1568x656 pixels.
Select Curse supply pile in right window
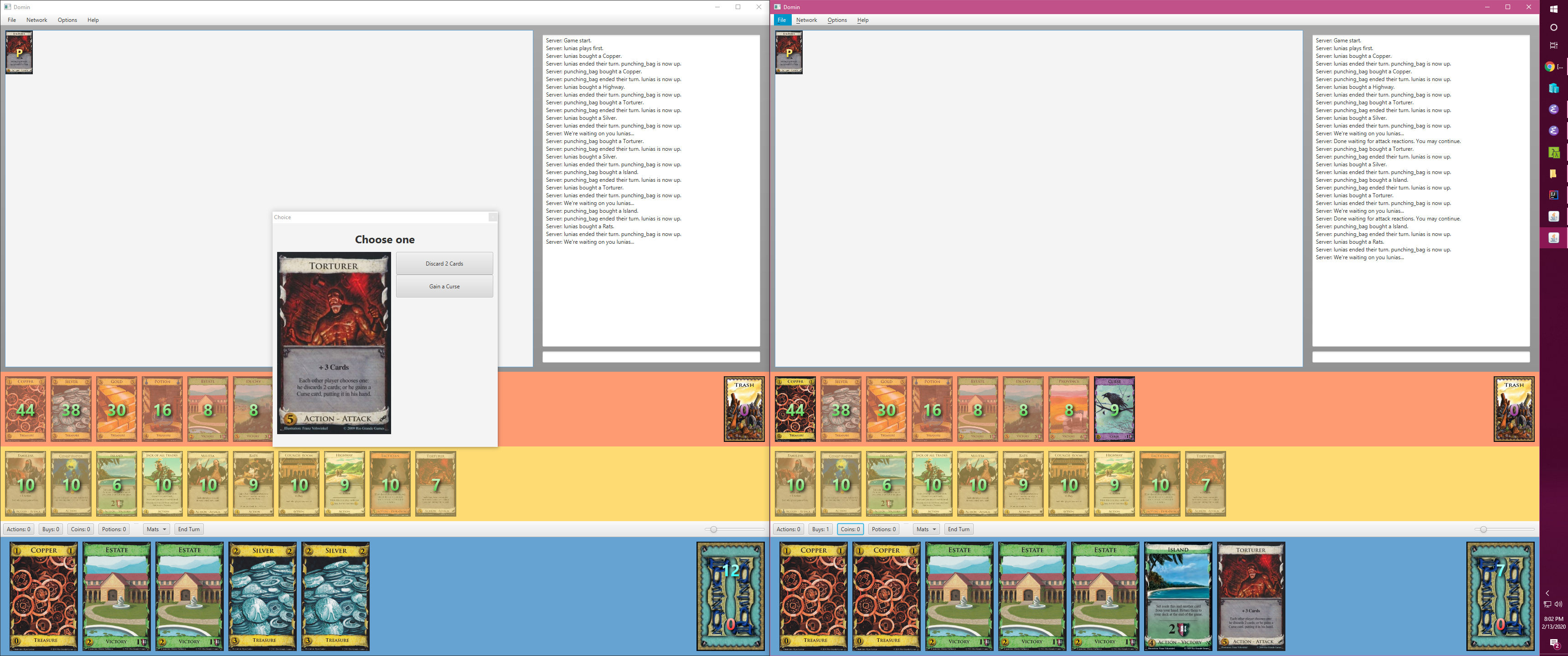[1114, 409]
